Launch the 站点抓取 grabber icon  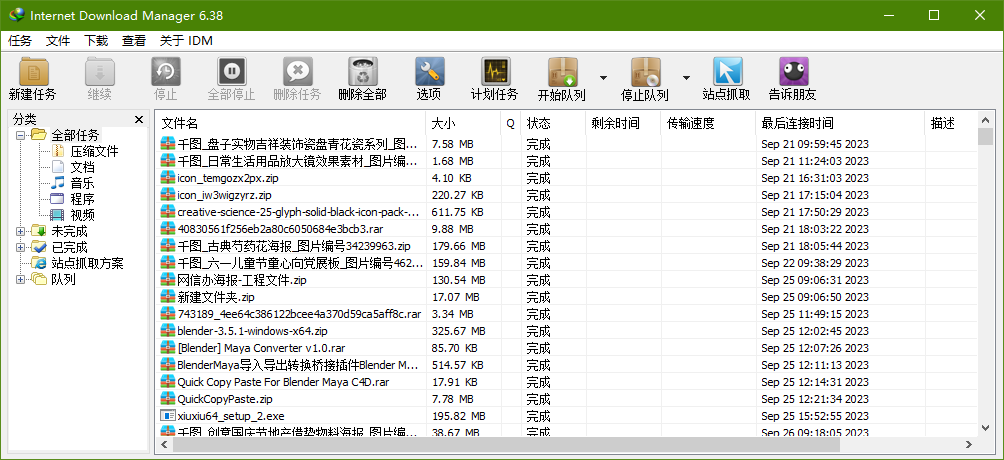(x=727, y=72)
